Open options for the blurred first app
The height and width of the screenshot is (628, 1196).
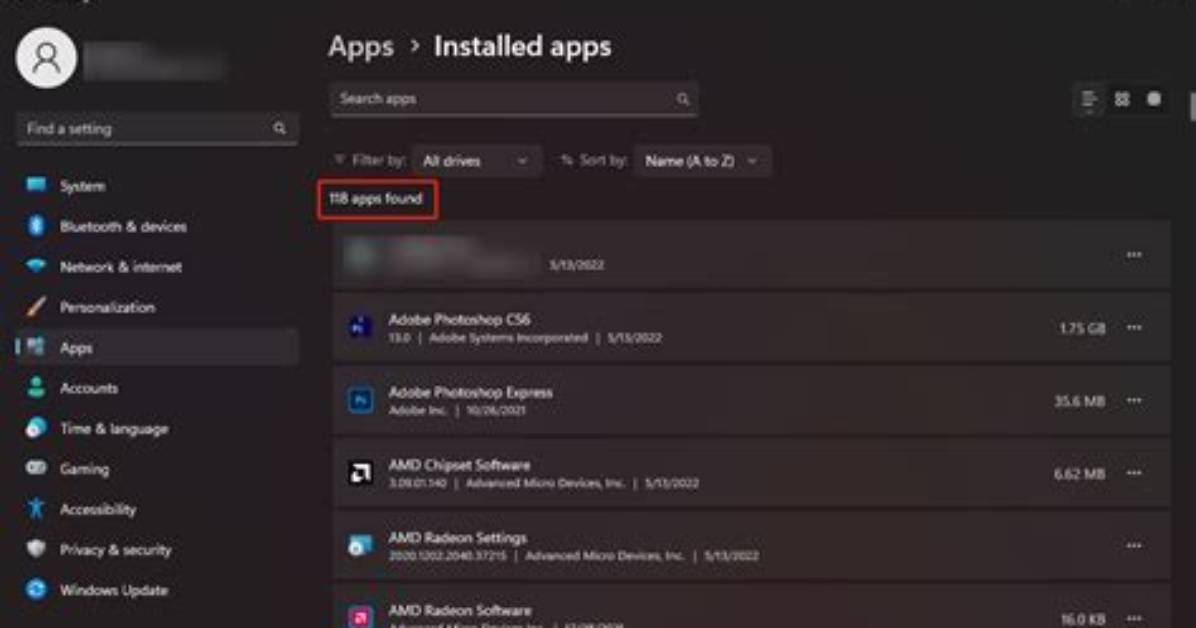click(1134, 255)
